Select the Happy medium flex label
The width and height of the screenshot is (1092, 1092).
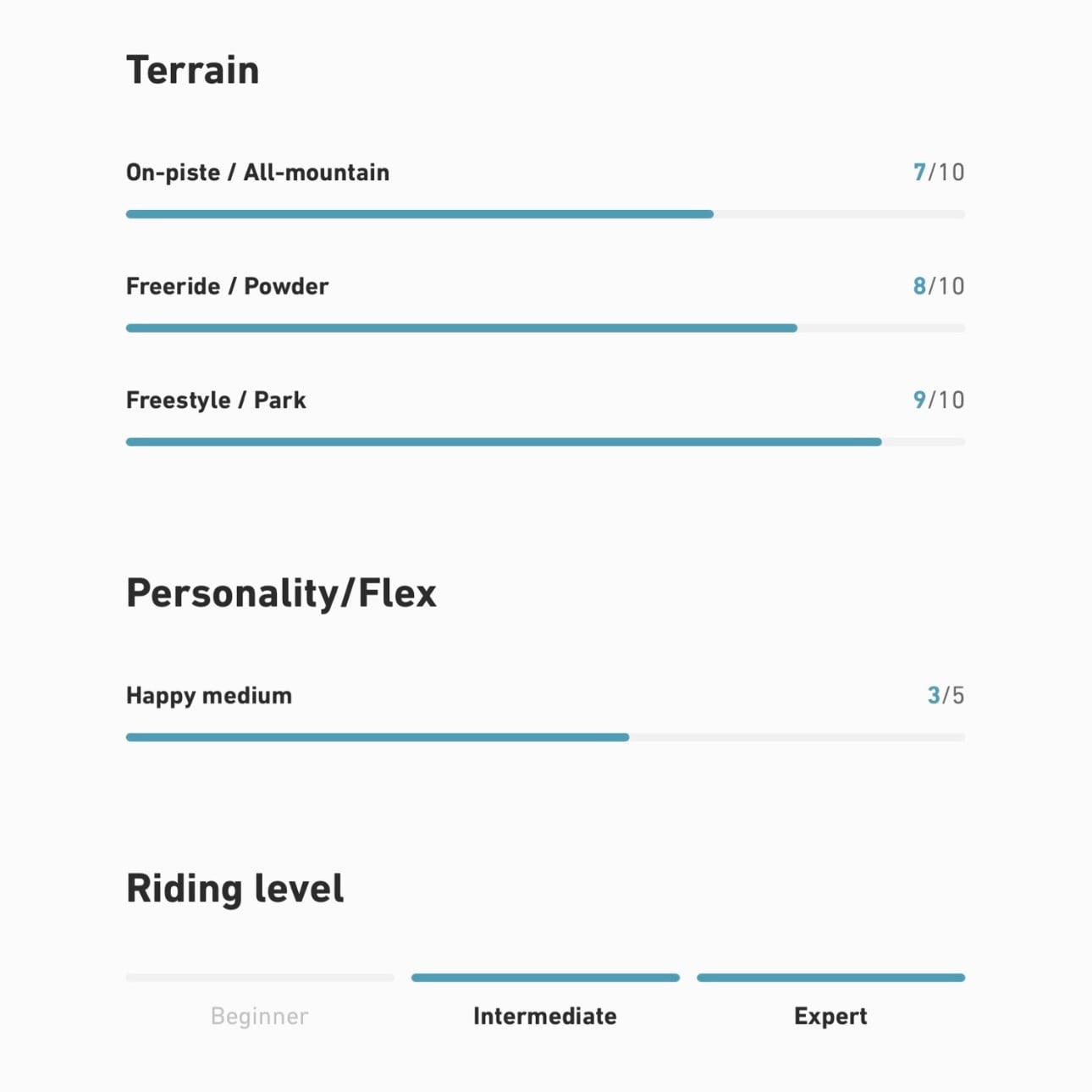coord(209,696)
